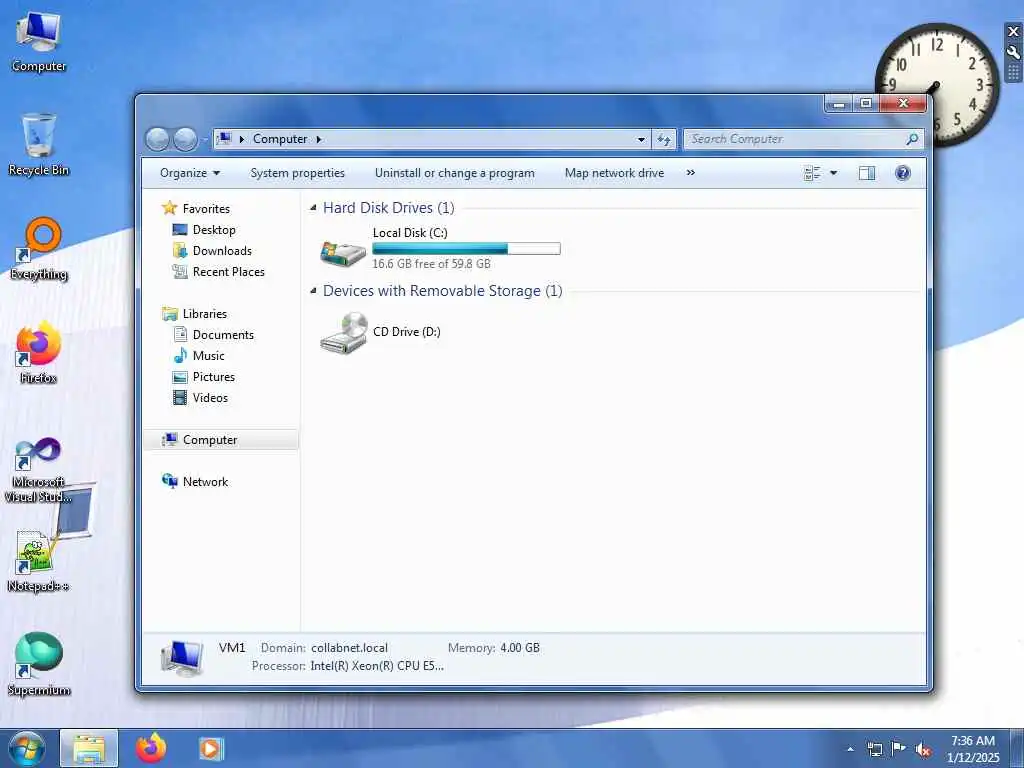Screen dimensions: 1024x768
Task: Click the Computer breadcrumb in address bar
Action: pos(280,139)
